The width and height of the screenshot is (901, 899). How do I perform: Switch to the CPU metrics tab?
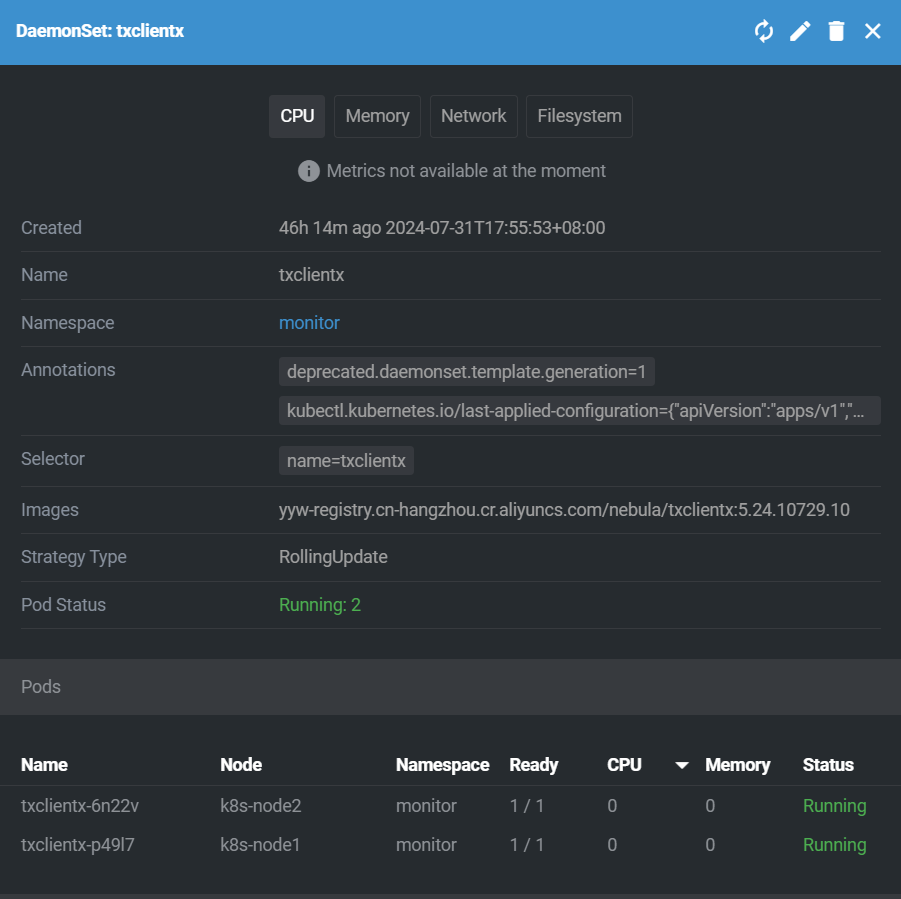[297, 116]
